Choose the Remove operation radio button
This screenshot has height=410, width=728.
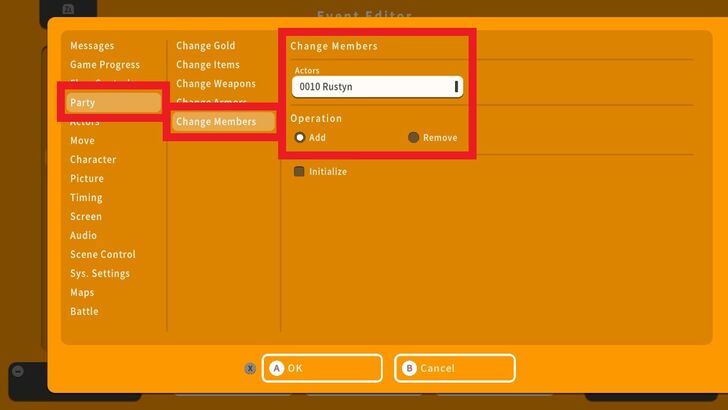tap(414, 138)
